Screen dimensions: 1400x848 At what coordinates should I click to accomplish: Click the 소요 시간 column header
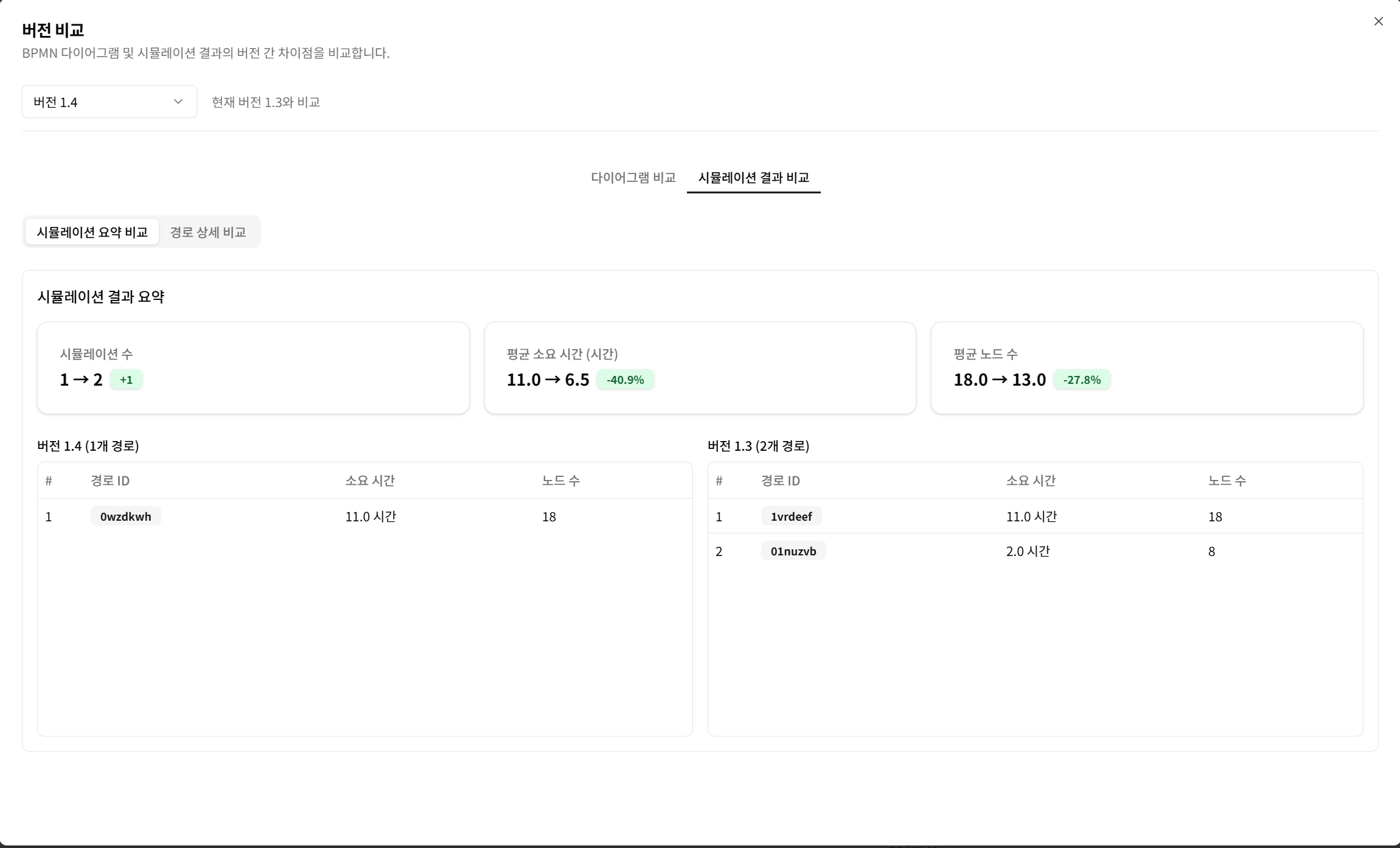click(x=370, y=481)
